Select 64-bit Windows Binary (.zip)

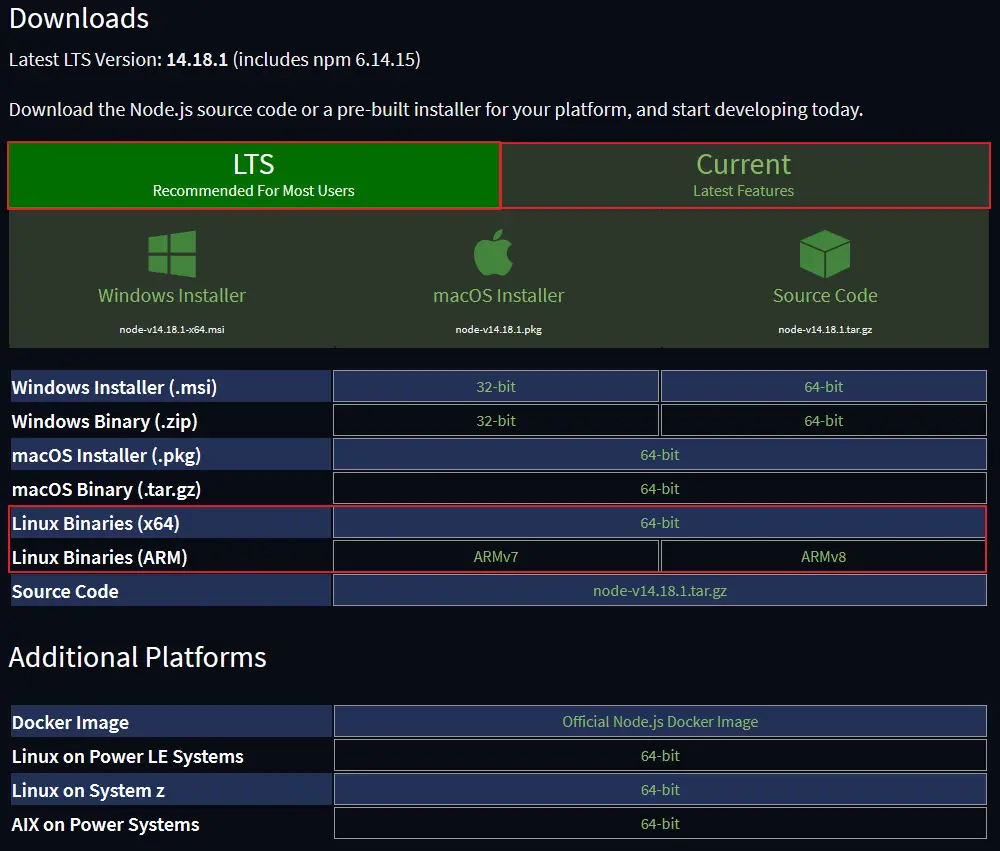tap(823, 420)
